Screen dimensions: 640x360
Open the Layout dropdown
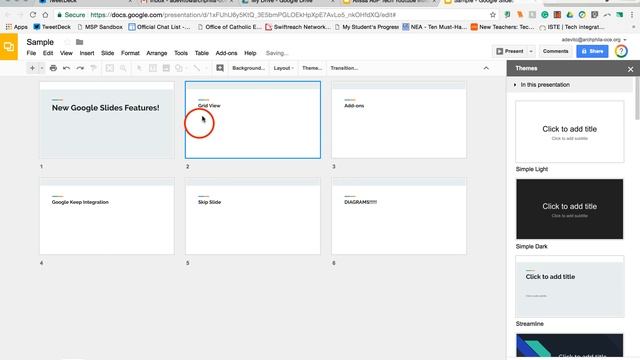[x=284, y=68]
